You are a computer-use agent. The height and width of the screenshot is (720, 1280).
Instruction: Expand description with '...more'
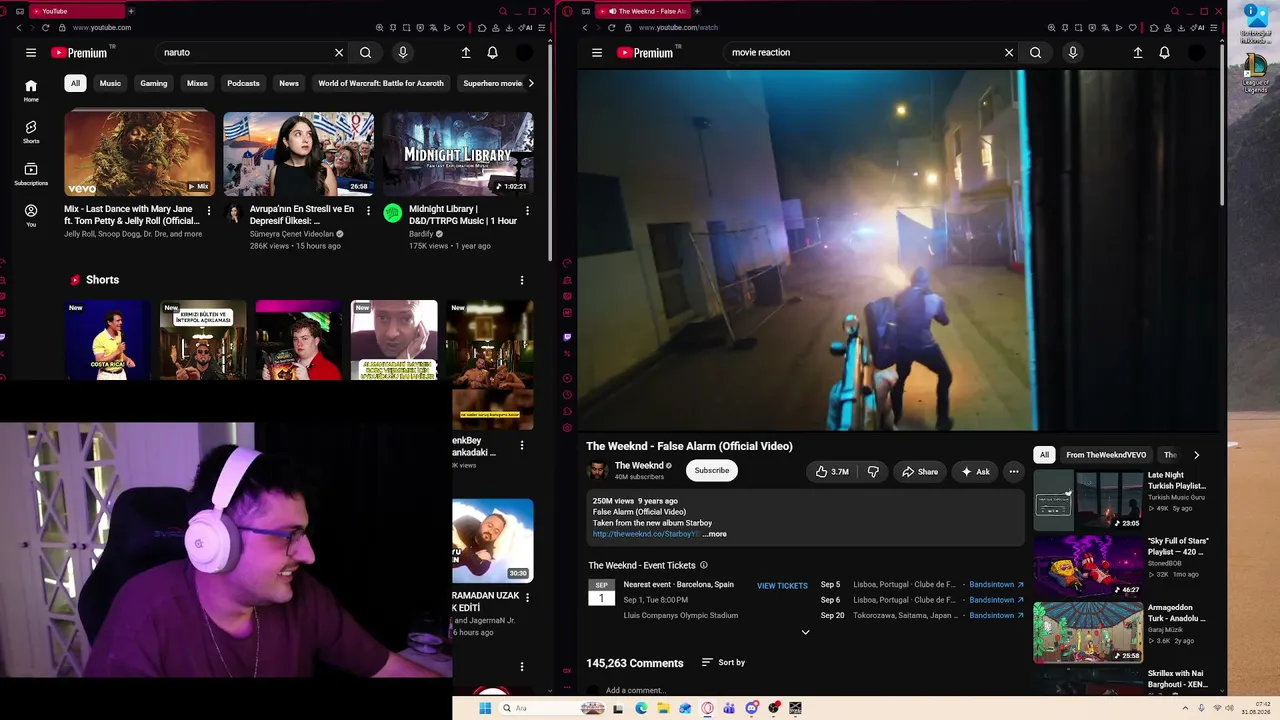pos(715,534)
